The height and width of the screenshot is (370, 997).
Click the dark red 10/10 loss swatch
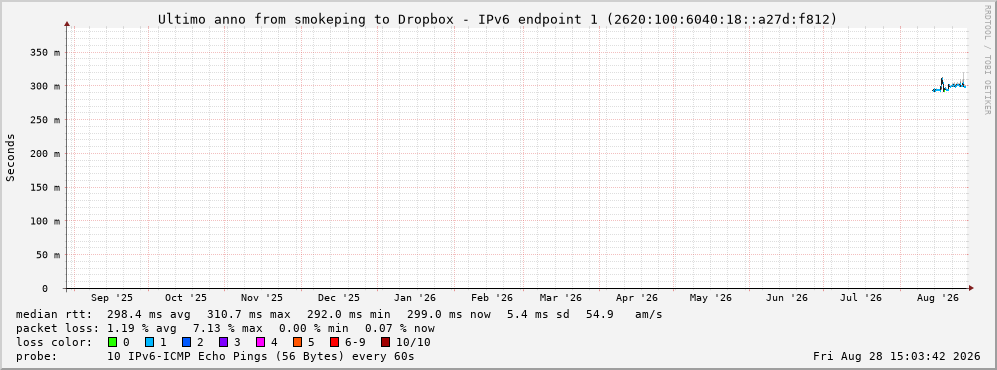386,342
